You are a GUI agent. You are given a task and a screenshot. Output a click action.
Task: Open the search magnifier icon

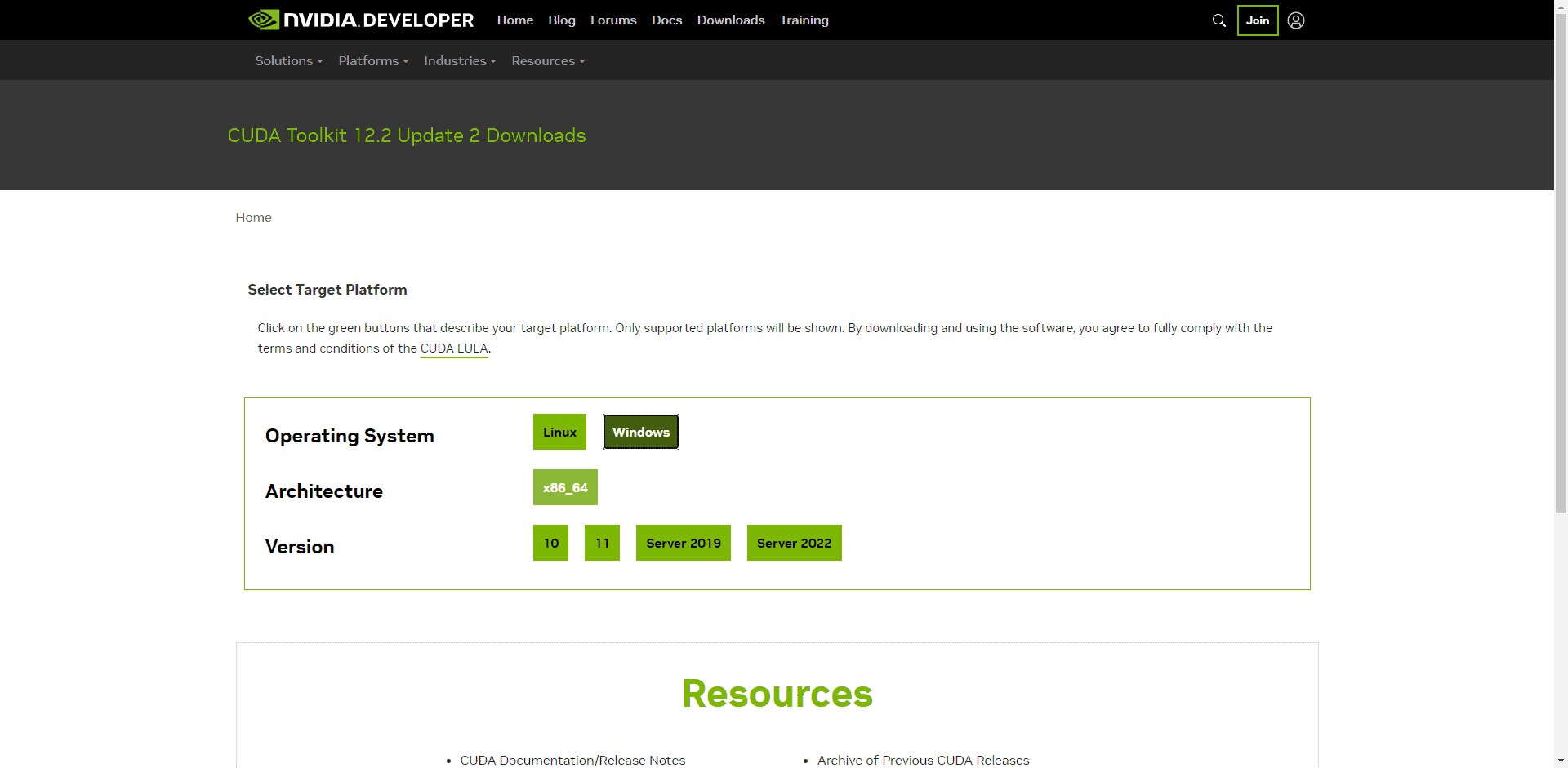[1218, 20]
